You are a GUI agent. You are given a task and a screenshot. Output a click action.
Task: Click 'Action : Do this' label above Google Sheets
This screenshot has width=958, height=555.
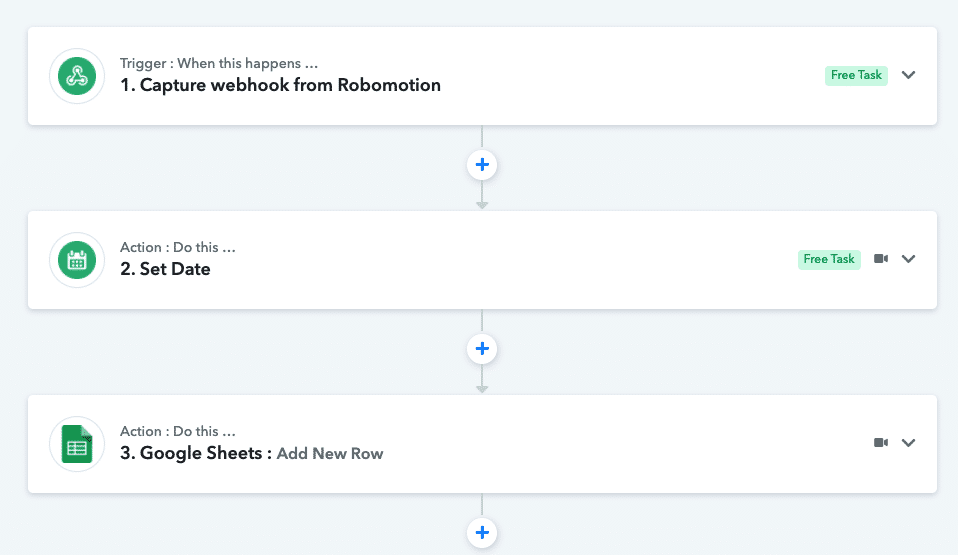pyautogui.click(x=178, y=431)
